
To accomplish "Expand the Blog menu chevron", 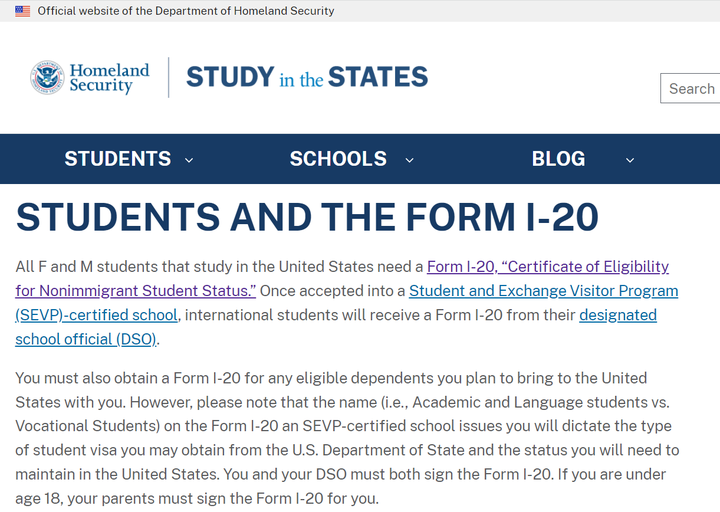I will coord(630,160).
